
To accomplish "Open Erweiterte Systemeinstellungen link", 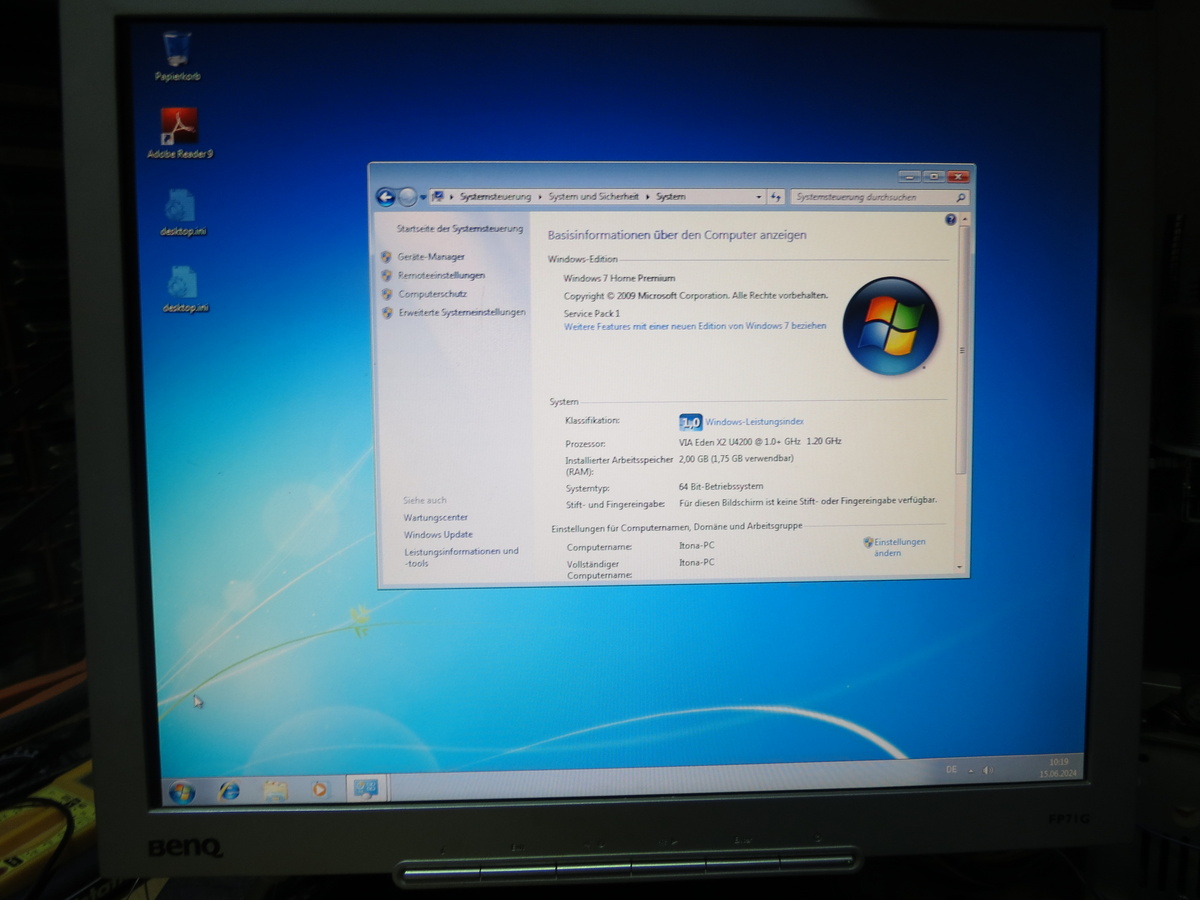I will pos(462,312).
